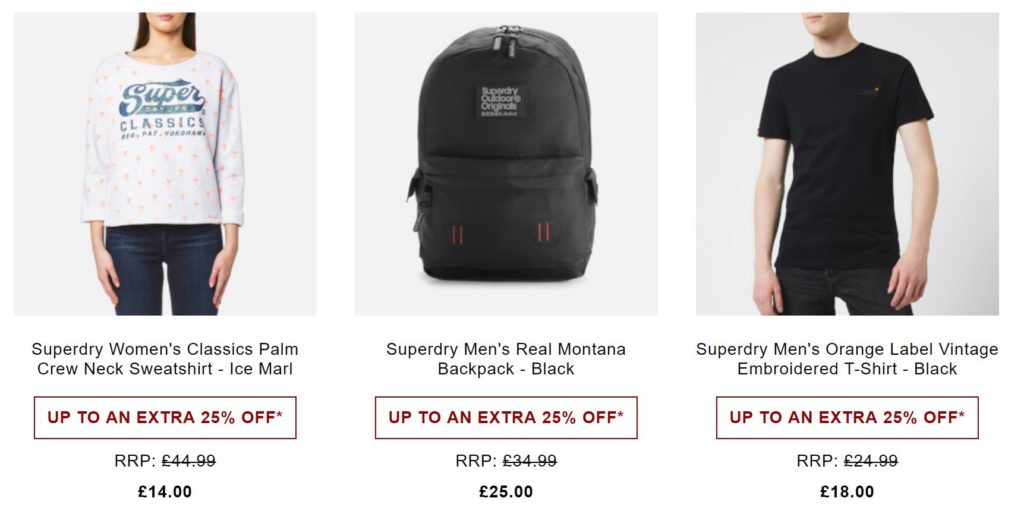Click the orange strap loops on backpack pocket
Viewport: 1024px width, 520px height.
point(500,233)
